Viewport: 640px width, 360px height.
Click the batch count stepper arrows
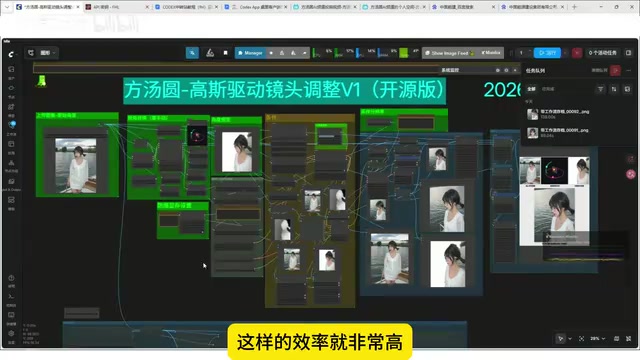[x=530, y=53]
